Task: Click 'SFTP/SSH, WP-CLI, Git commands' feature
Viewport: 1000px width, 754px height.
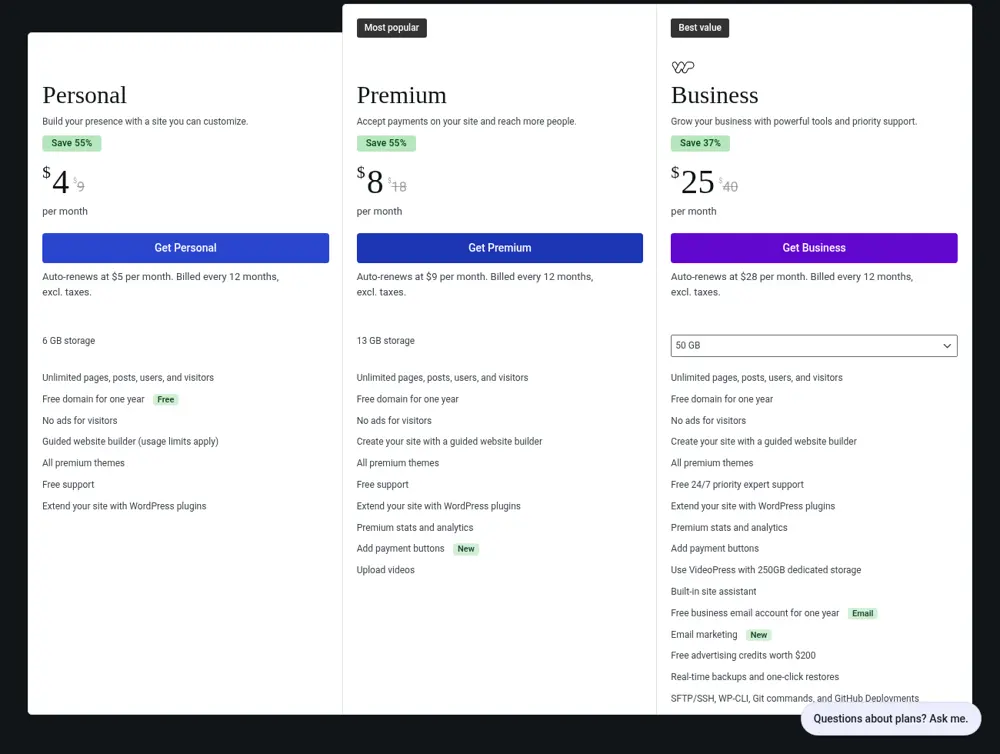Action: (795, 699)
